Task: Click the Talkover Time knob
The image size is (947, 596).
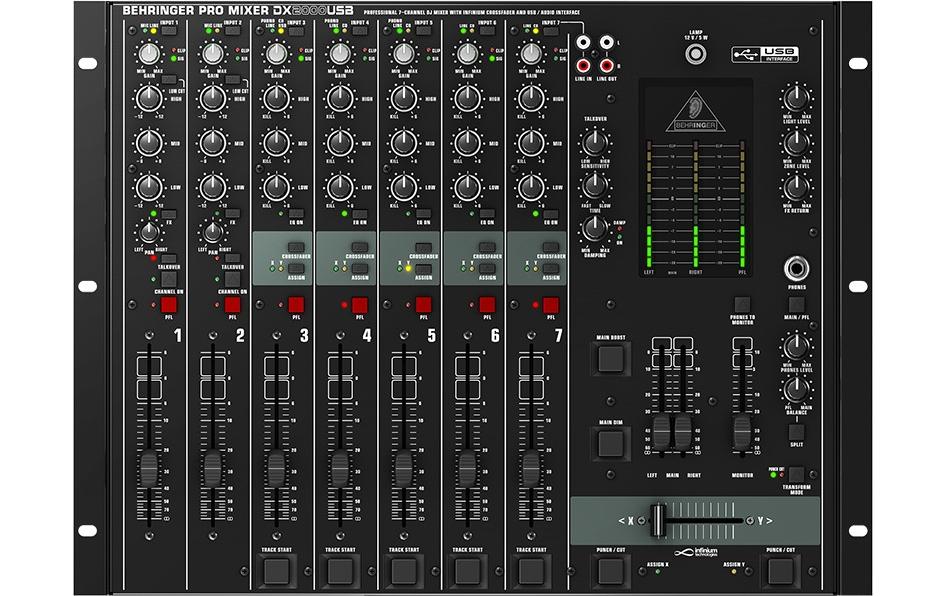Action: [595, 185]
